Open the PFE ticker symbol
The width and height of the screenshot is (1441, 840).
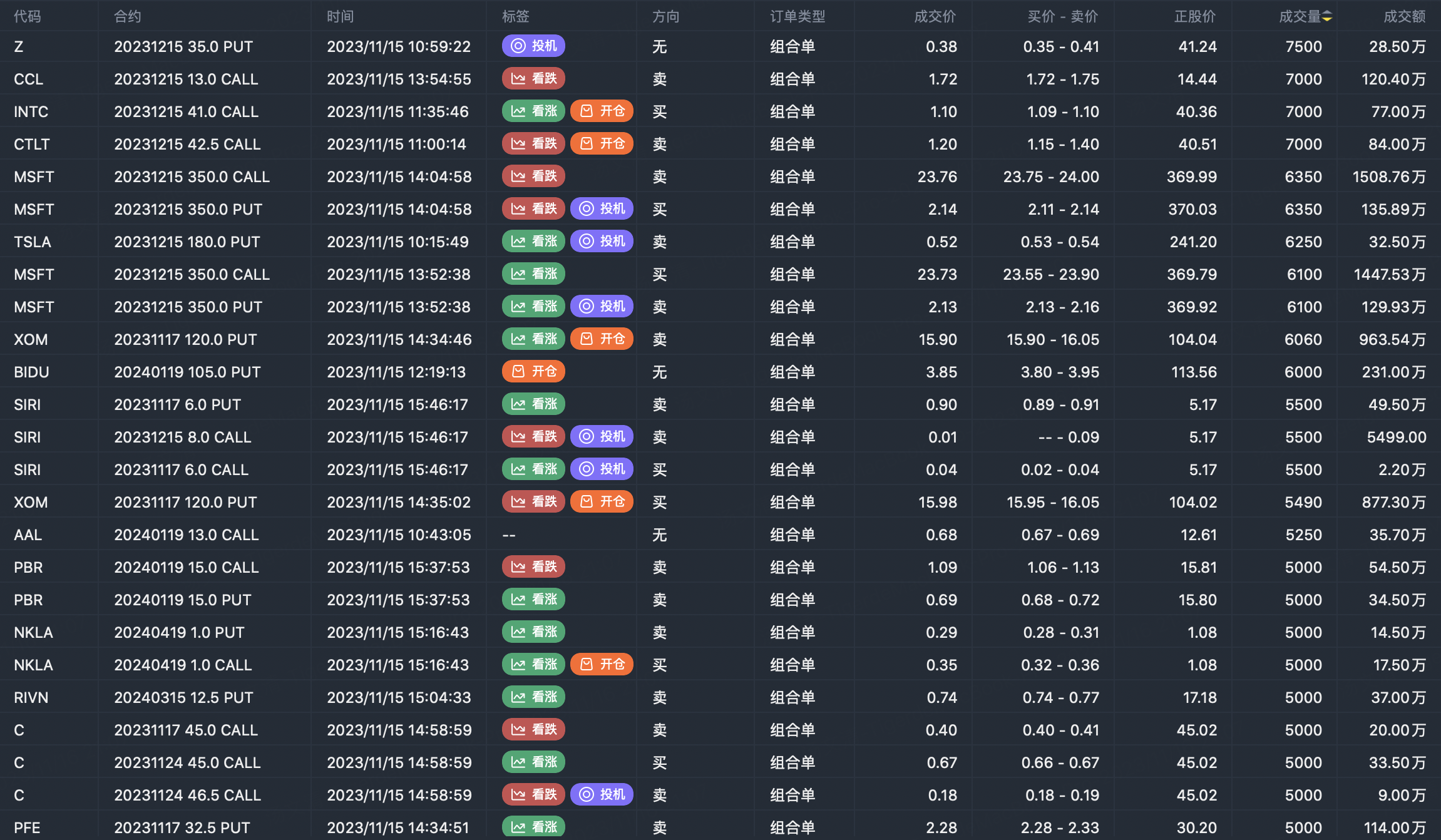28,828
